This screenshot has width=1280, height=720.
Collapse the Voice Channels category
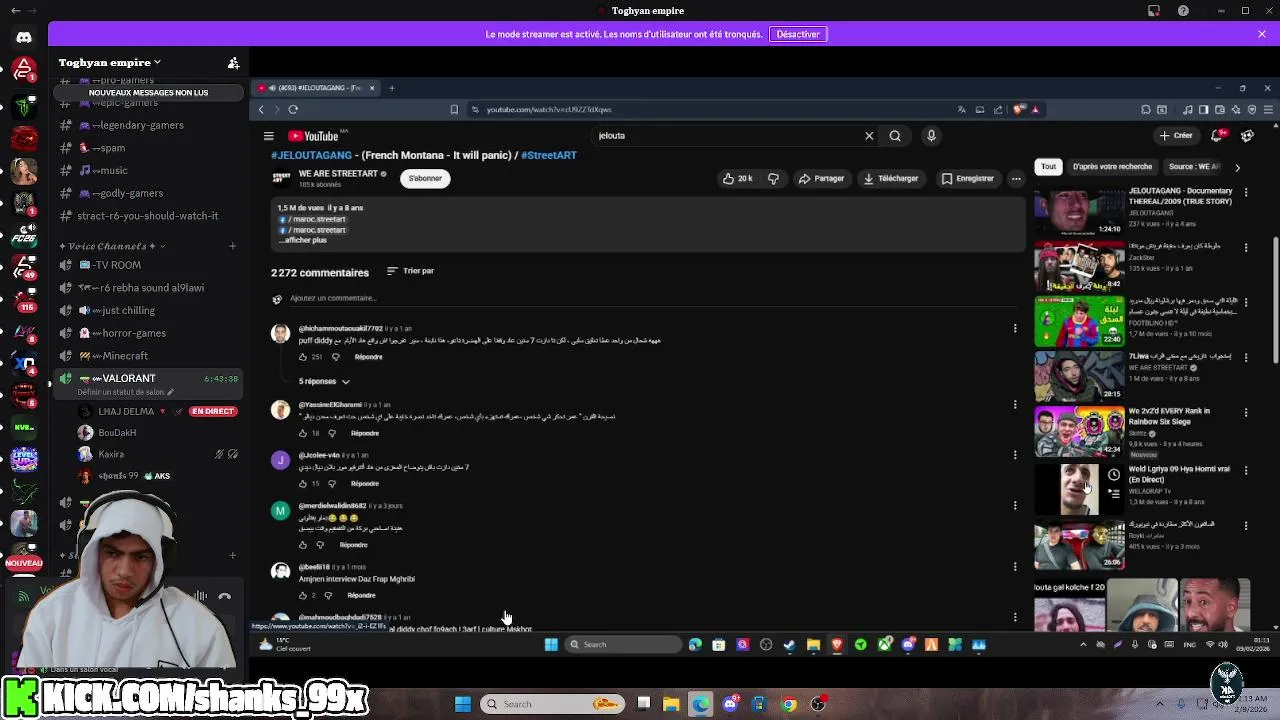[x=110, y=246]
